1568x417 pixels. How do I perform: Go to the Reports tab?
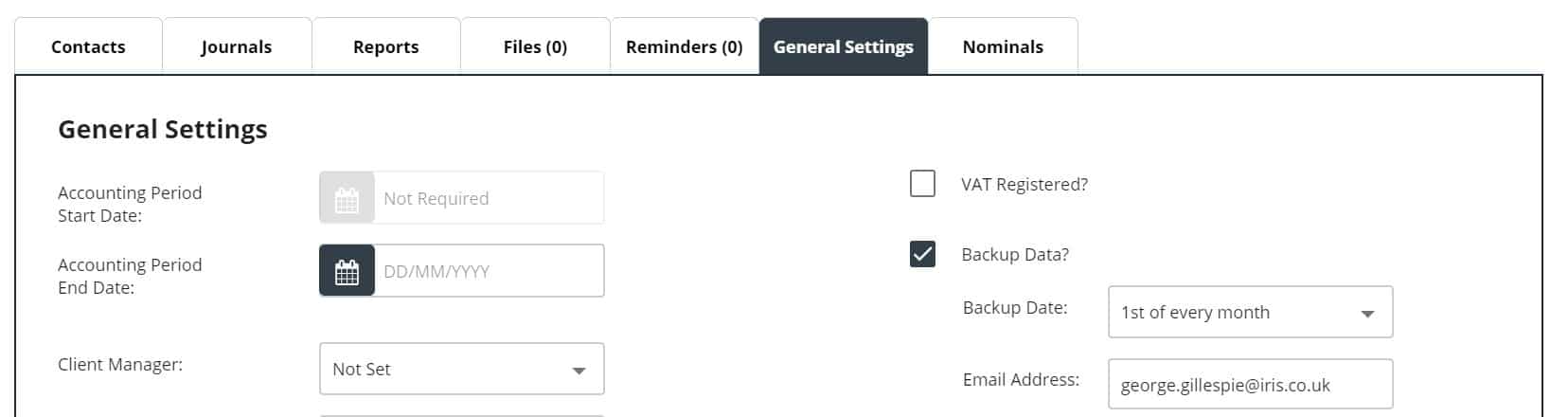pos(385,46)
